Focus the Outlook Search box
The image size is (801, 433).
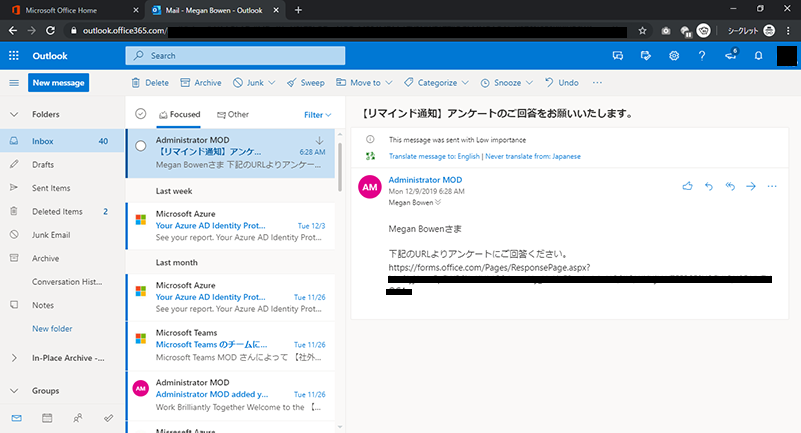click(235, 56)
